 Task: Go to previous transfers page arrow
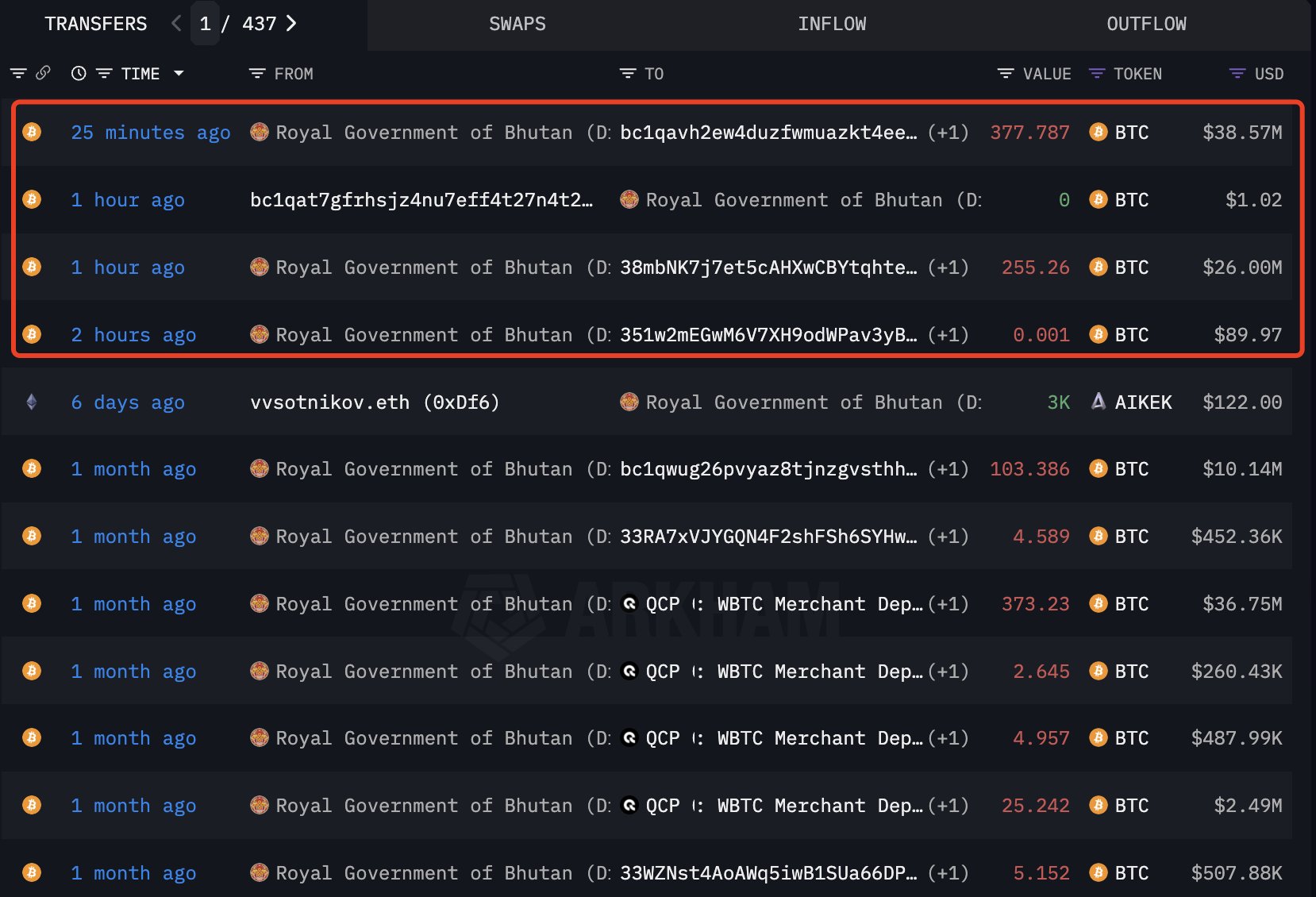[x=176, y=23]
